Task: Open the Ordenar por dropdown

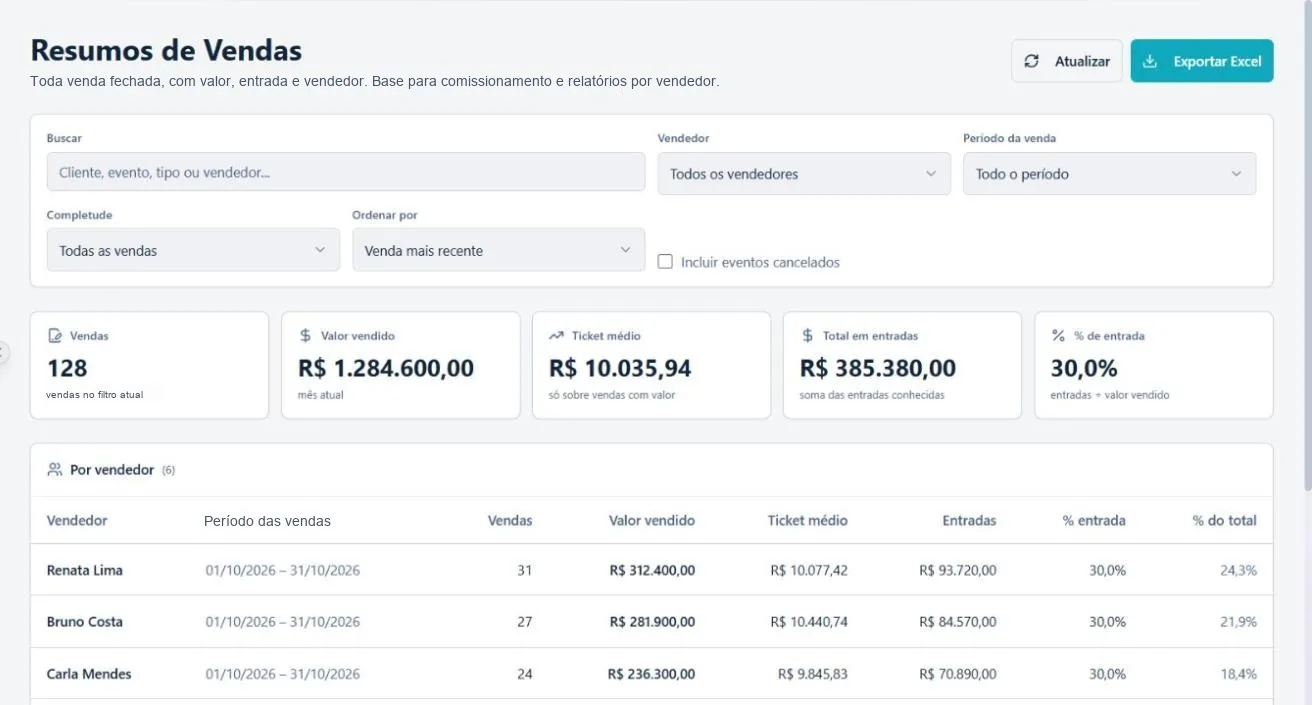Action: 498,250
